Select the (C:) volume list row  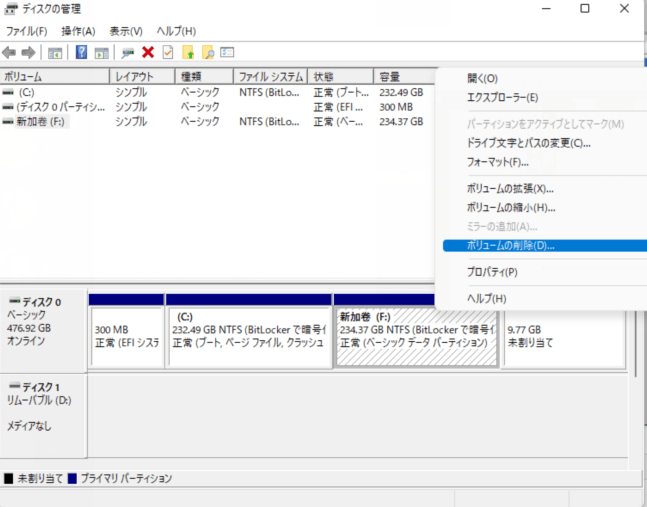pos(217,92)
